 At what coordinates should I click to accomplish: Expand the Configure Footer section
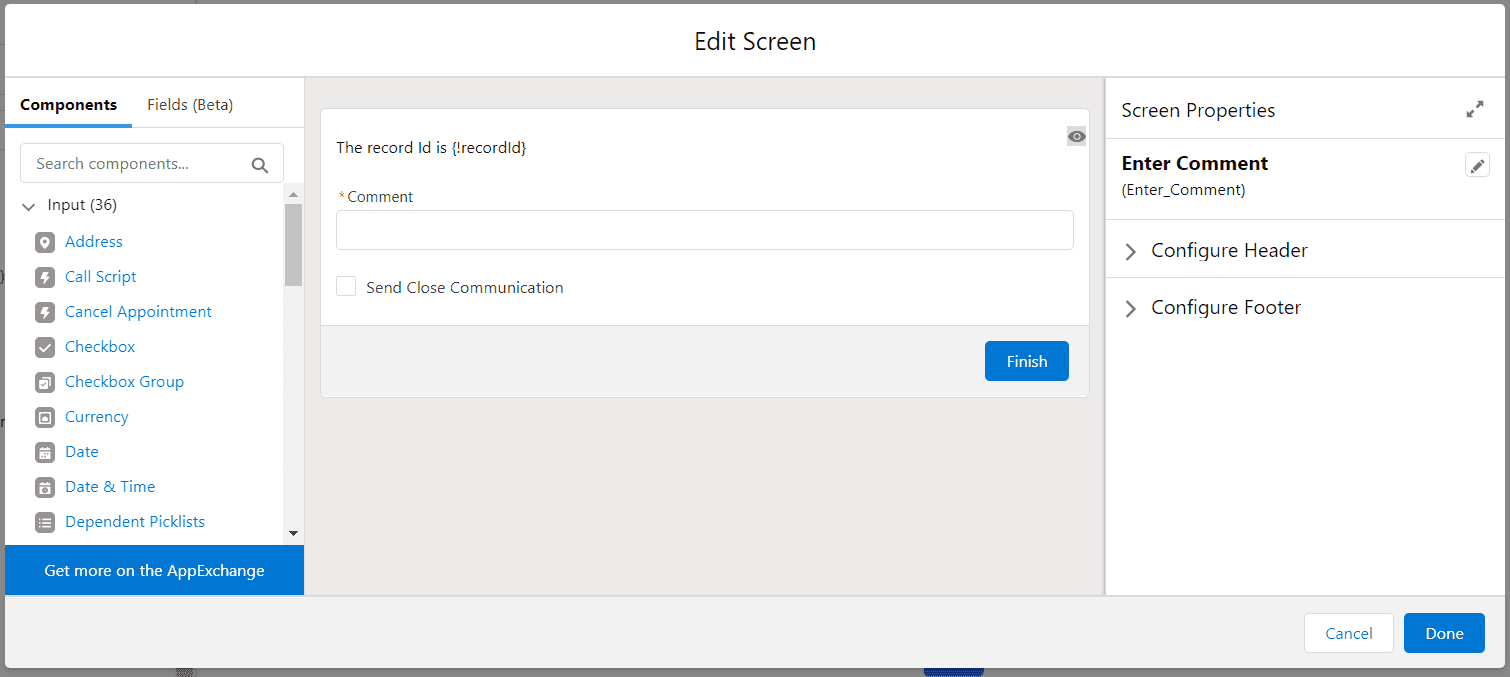(1131, 308)
